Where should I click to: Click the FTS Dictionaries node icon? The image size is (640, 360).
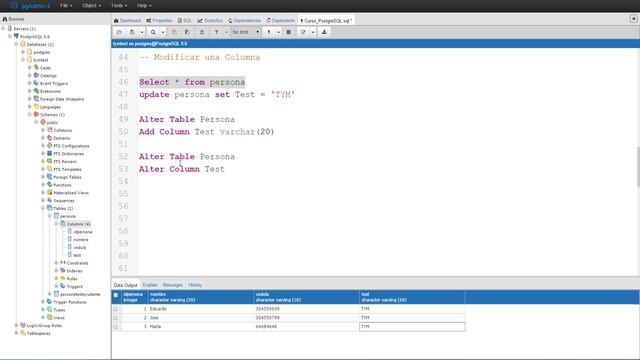click(49, 153)
